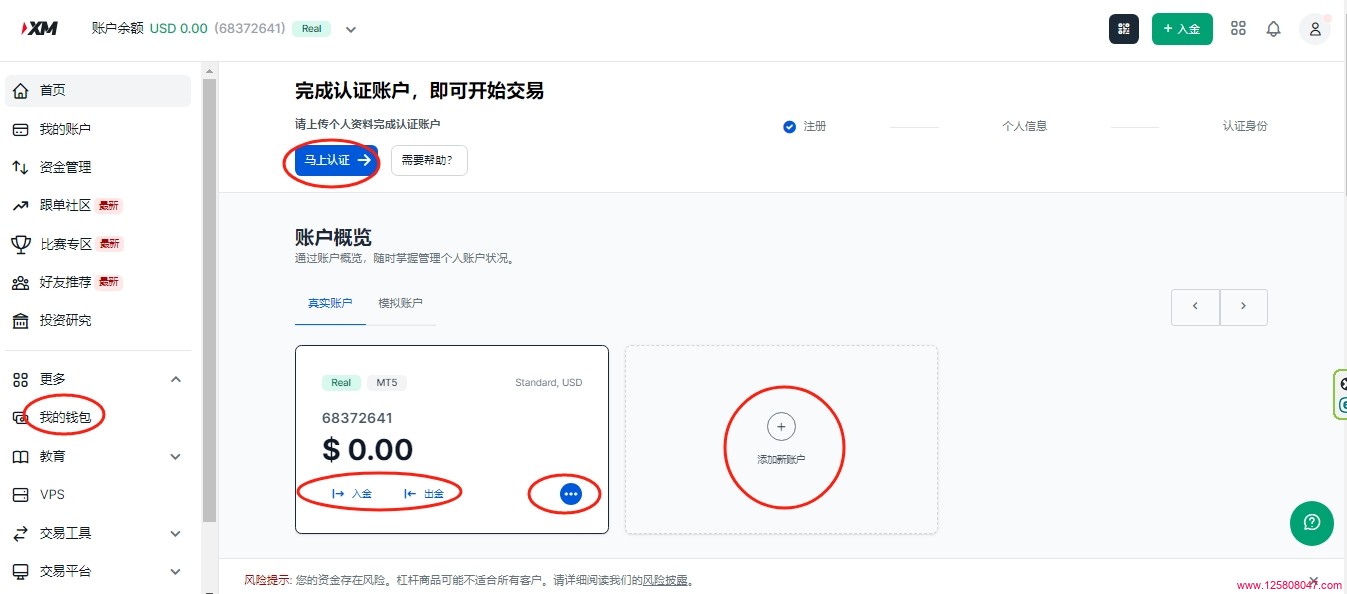Switch to the 真实账户 tab
Viewport: 1347px width, 594px height.
330,303
